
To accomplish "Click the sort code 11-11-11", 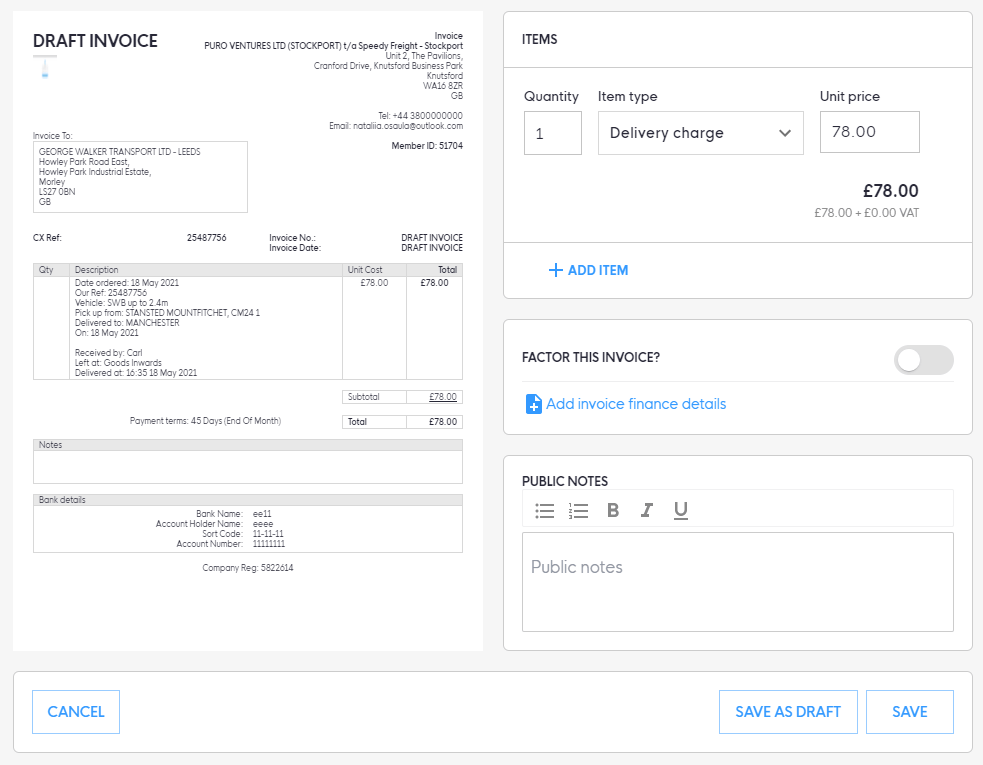I will click(268, 534).
